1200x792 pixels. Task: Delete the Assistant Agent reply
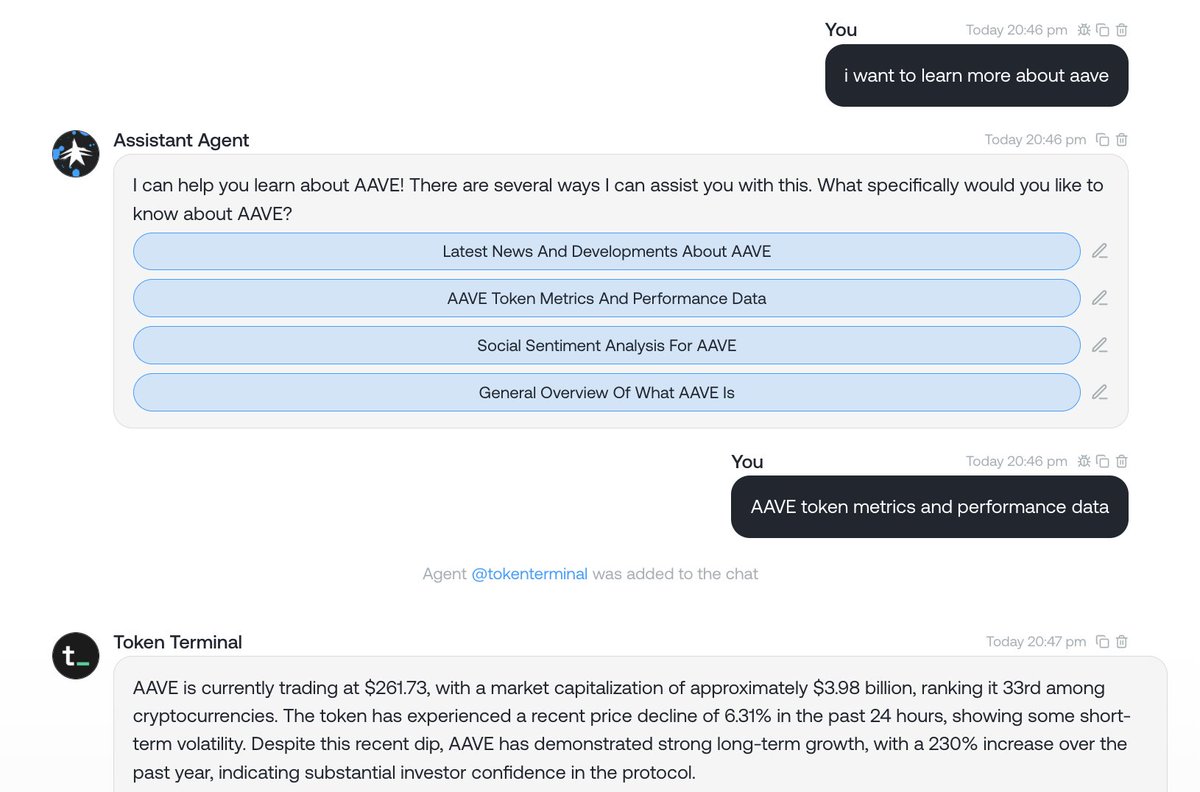click(x=1121, y=140)
